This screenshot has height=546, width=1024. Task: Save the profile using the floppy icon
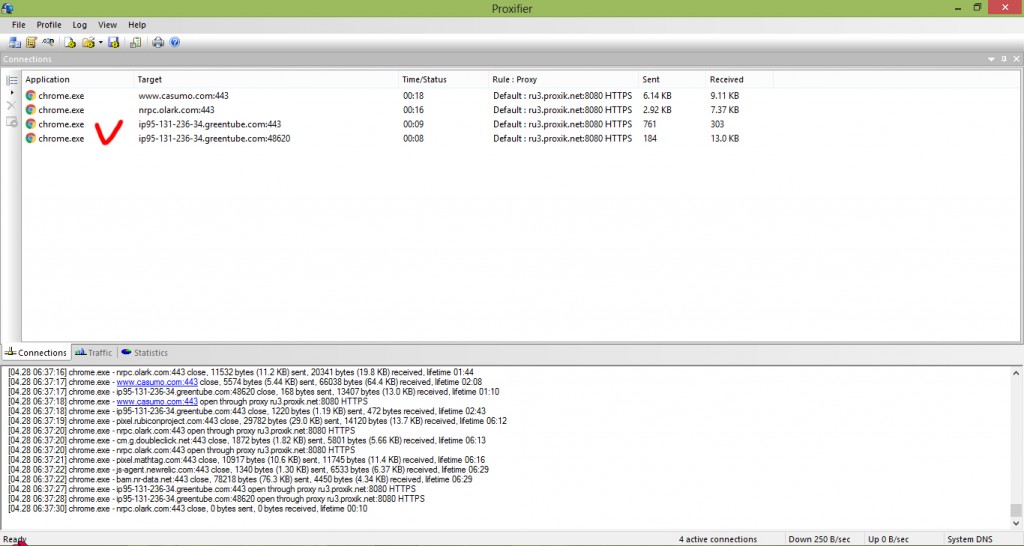[x=114, y=42]
